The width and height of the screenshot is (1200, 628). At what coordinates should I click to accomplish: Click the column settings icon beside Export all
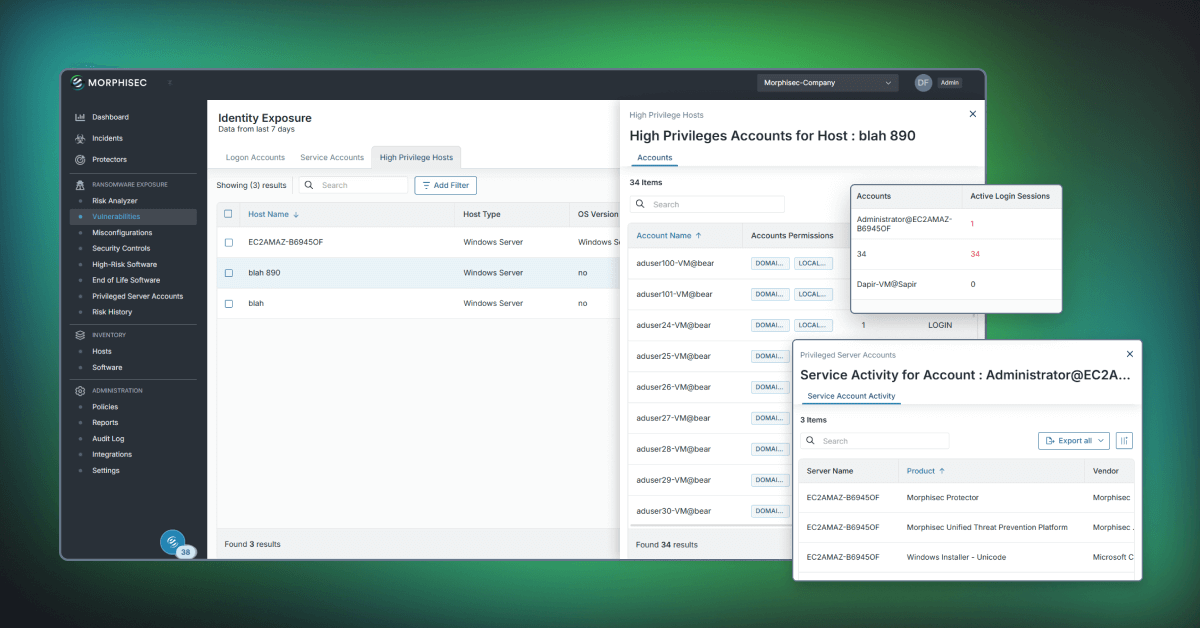click(1124, 441)
